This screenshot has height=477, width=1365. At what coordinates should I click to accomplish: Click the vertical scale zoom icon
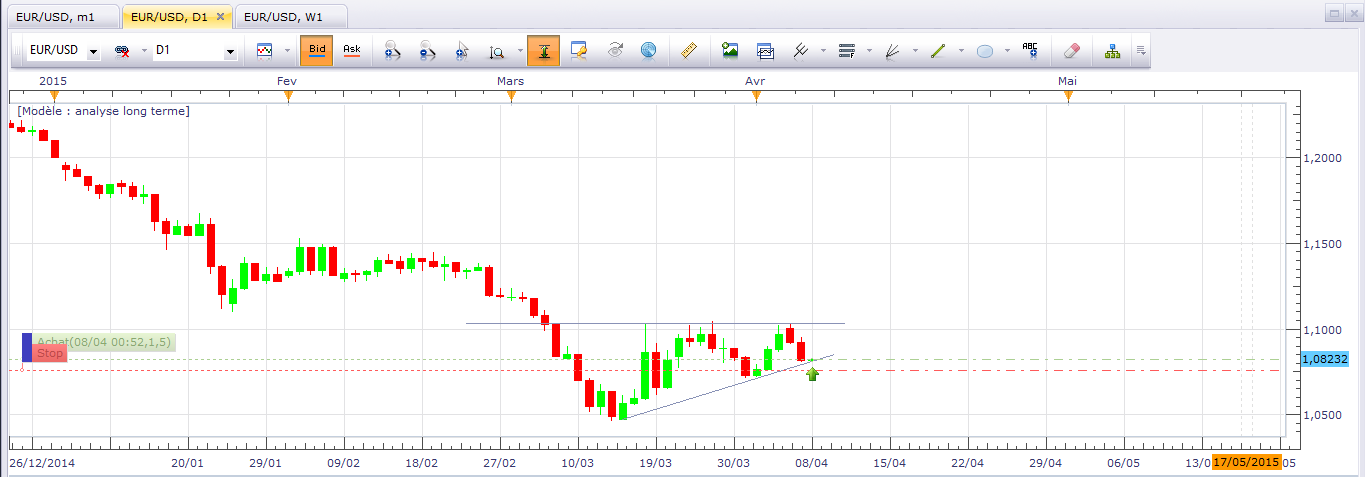497,50
